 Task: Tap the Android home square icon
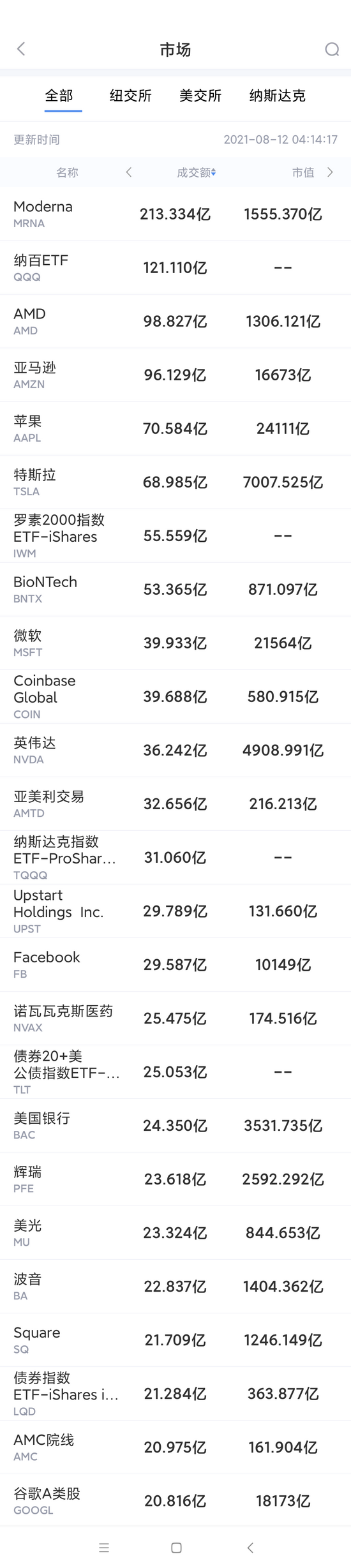(177, 1547)
